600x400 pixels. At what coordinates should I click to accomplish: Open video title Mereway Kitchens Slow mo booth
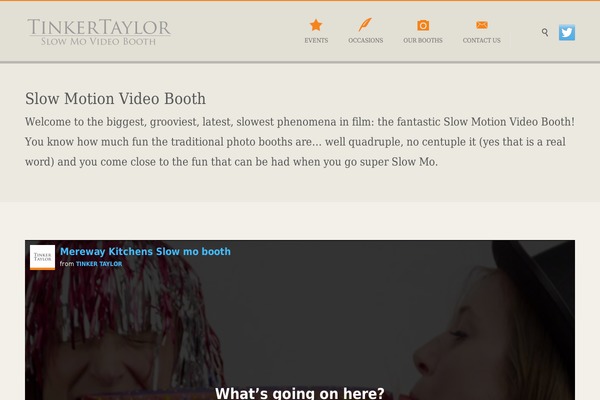(x=145, y=251)
